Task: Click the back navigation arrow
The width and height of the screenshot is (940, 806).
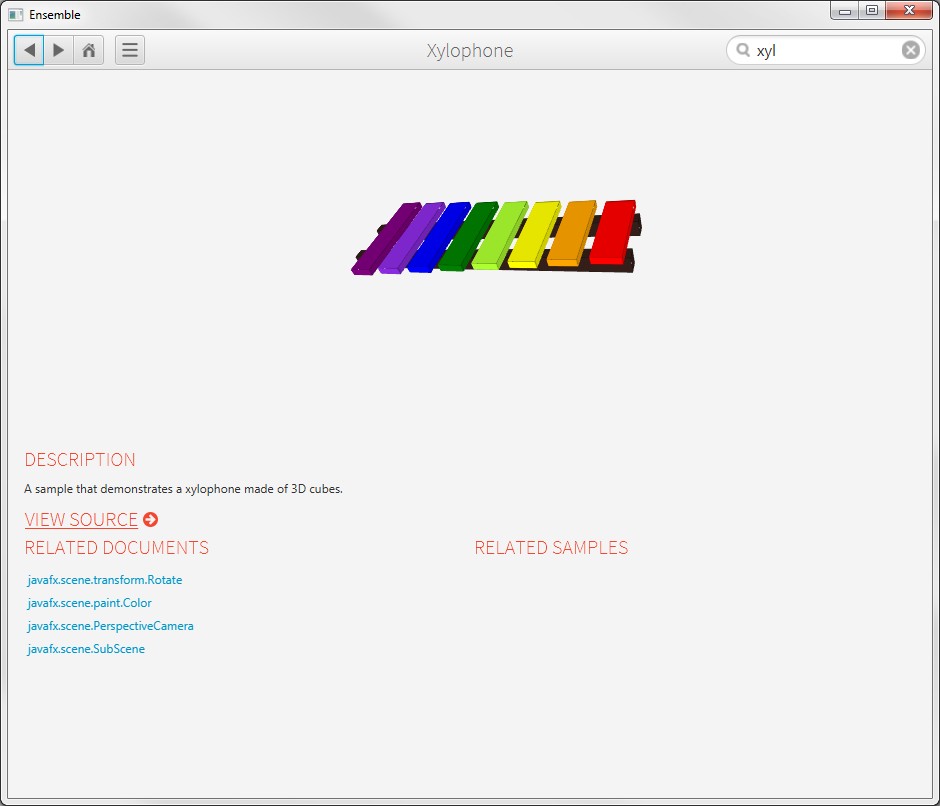Action: [29, 50]
